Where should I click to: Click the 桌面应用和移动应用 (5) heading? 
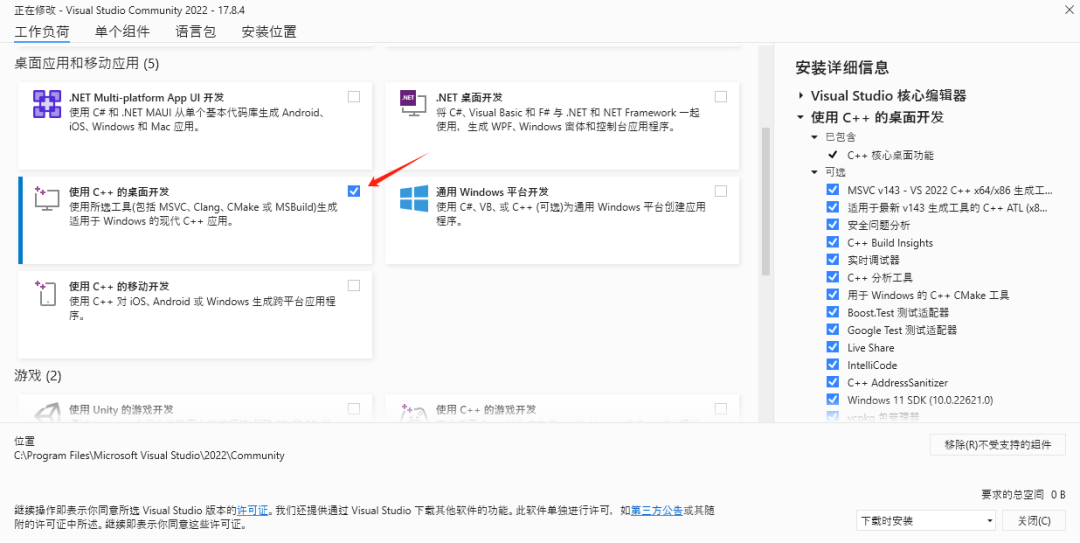pos(87,64)
